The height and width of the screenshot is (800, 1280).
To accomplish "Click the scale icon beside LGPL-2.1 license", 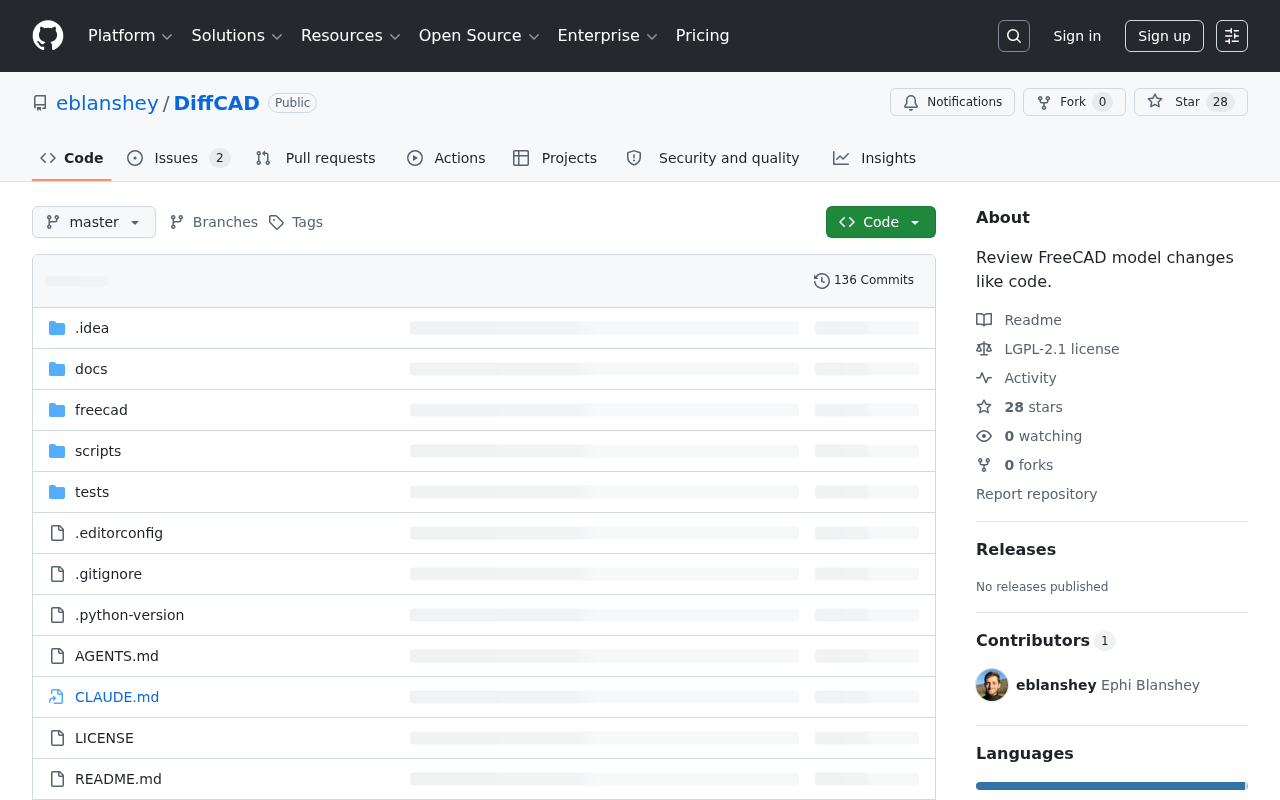I will 984,349.
